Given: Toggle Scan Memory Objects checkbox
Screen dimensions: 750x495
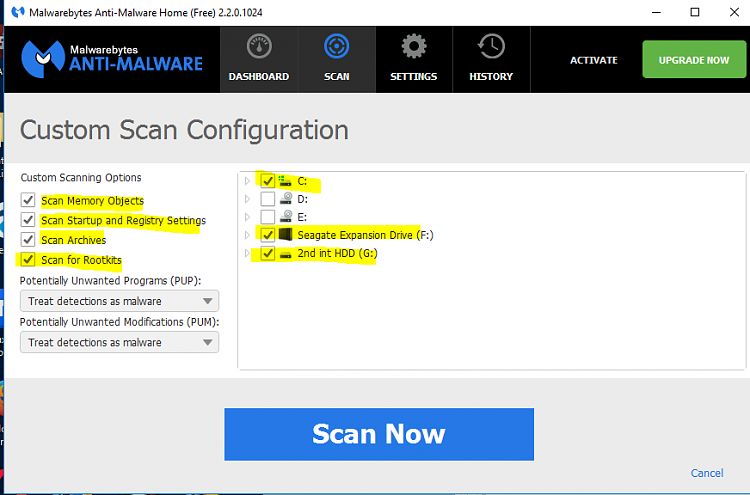Looking at the screenshot, I should coord(28,200).
